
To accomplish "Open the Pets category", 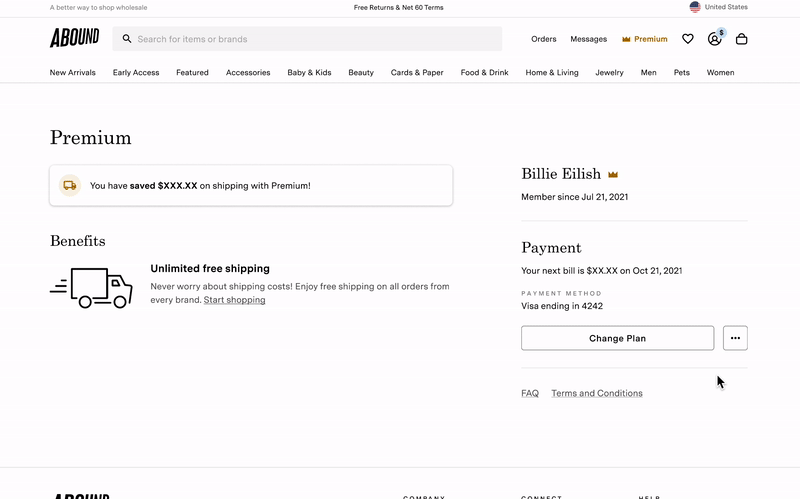I will pyautogui.click(x=682, y=72).
